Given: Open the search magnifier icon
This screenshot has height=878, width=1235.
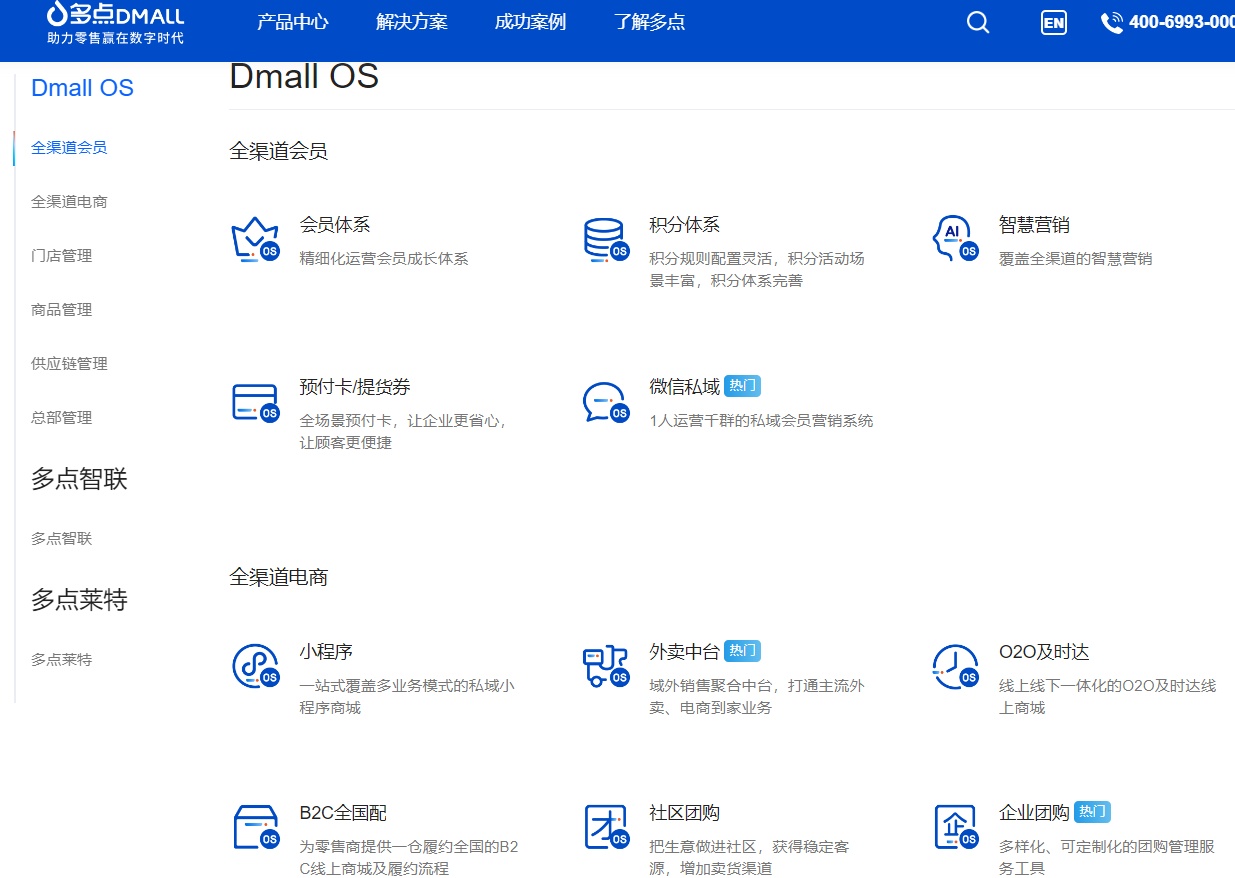Looking at the screenshot, I should [978, 22].
